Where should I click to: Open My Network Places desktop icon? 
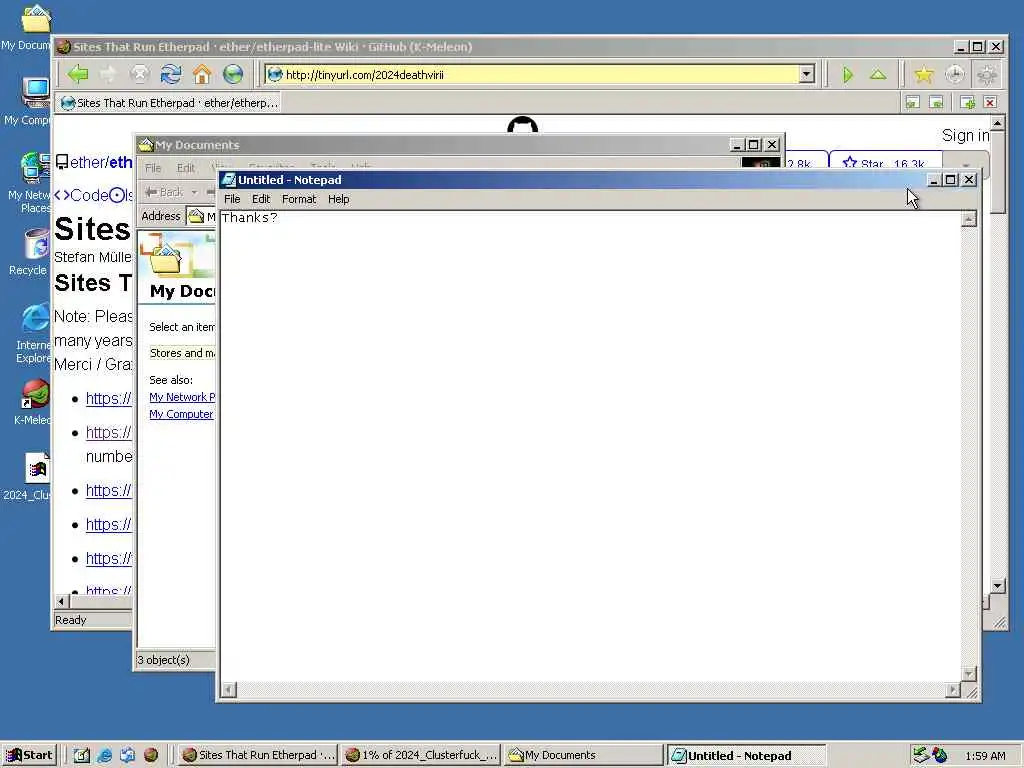pyautogui.click(x=35, y=168)
